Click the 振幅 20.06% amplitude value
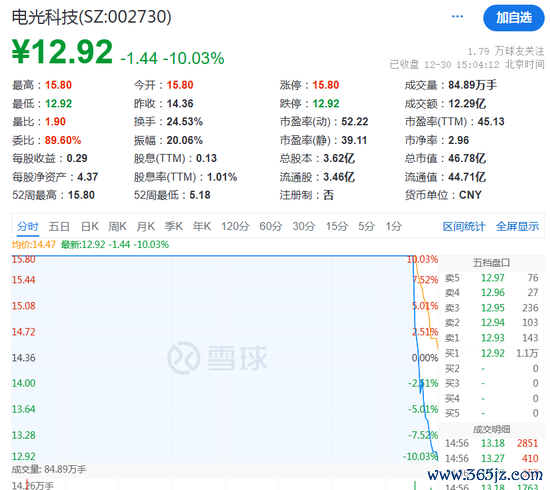This screenshot has height=490, width=550. tap(185, 140)
